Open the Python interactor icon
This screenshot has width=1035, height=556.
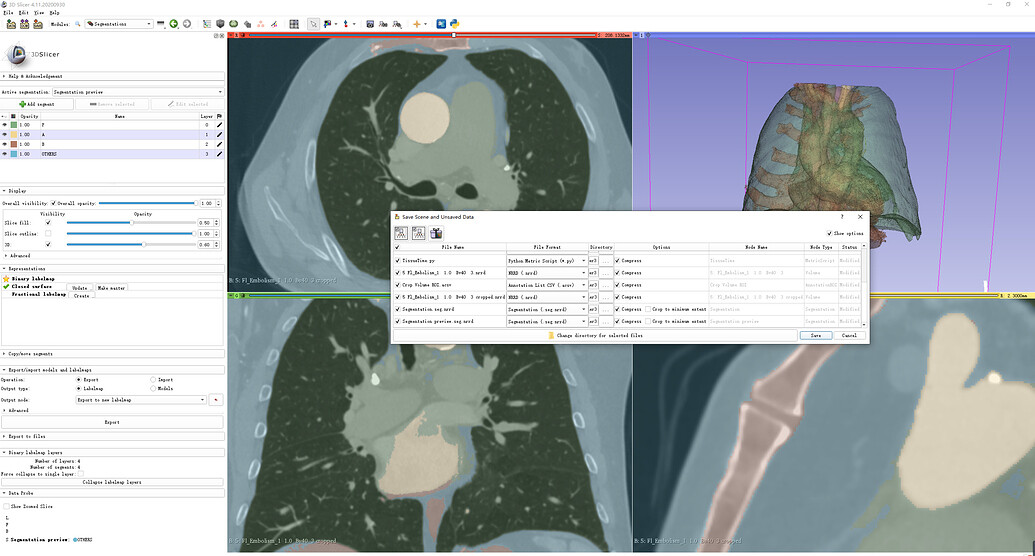pos(455,24)
